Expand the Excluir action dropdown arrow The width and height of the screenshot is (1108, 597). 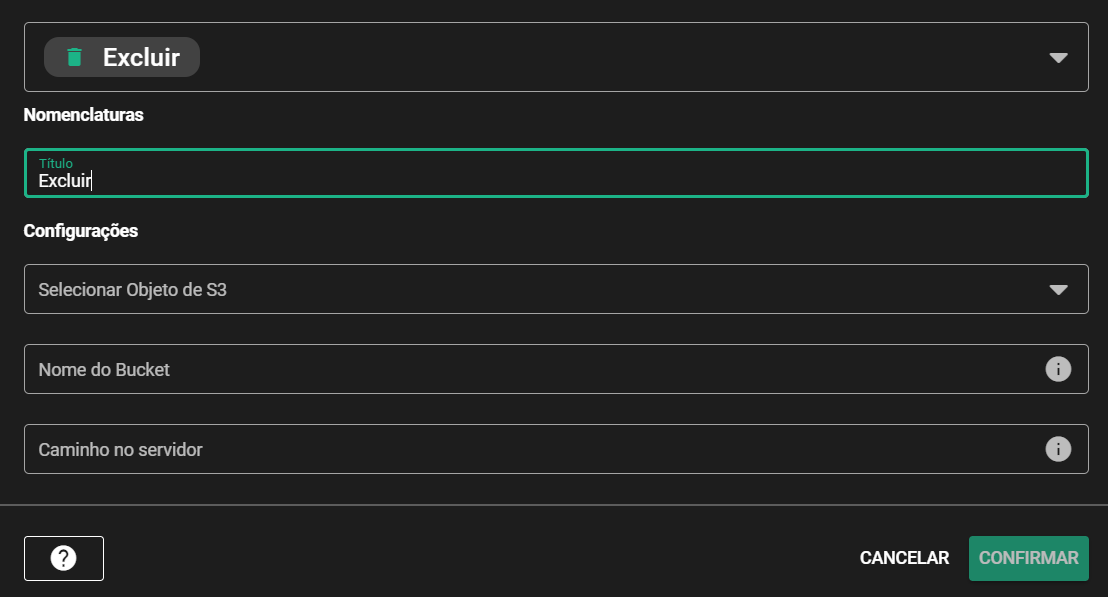point(1059,58)
